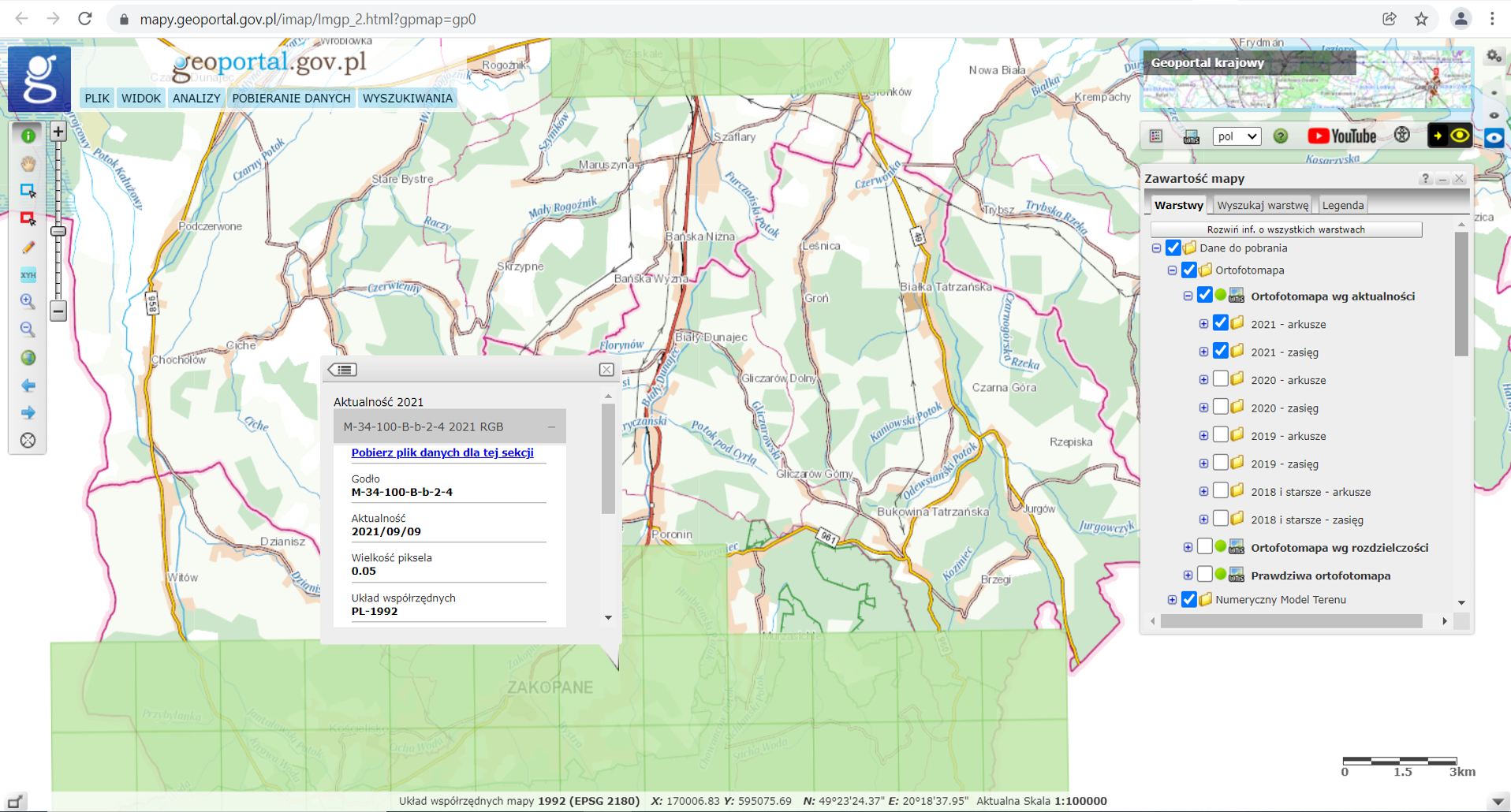
Task: Pick the pencil drawing tool
Action: click(28, 248)
